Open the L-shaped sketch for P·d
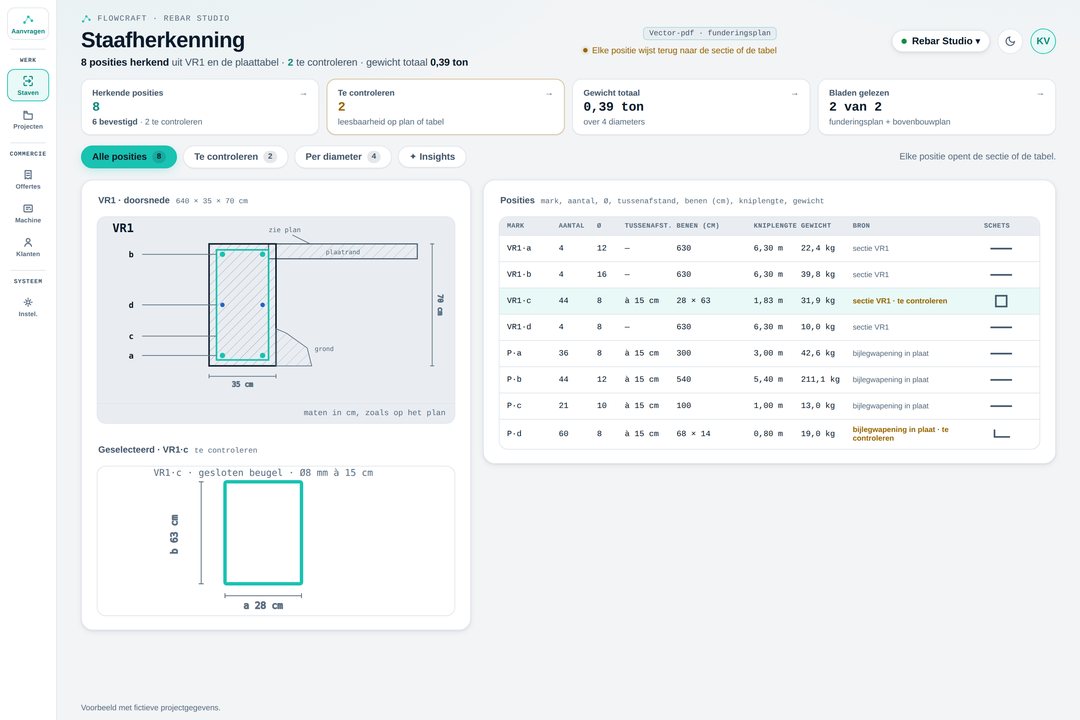 [1001, 433]
